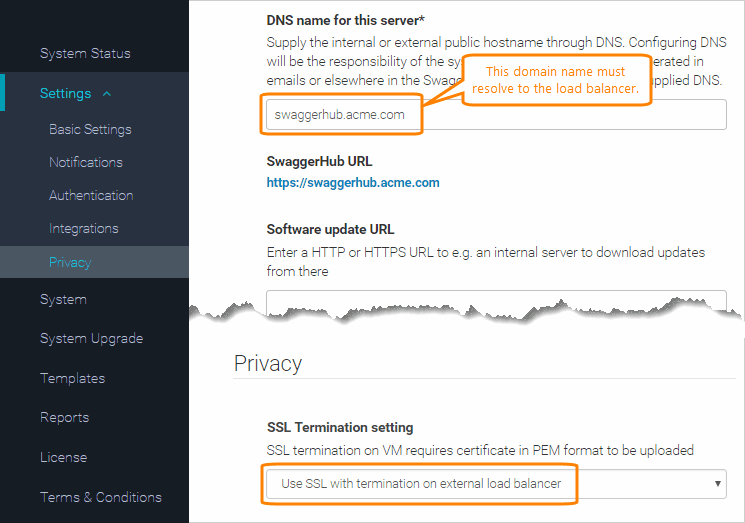Click the Software update URL field
The width and height of the screenshot is (745, 523).
click(x=496, y=300)
